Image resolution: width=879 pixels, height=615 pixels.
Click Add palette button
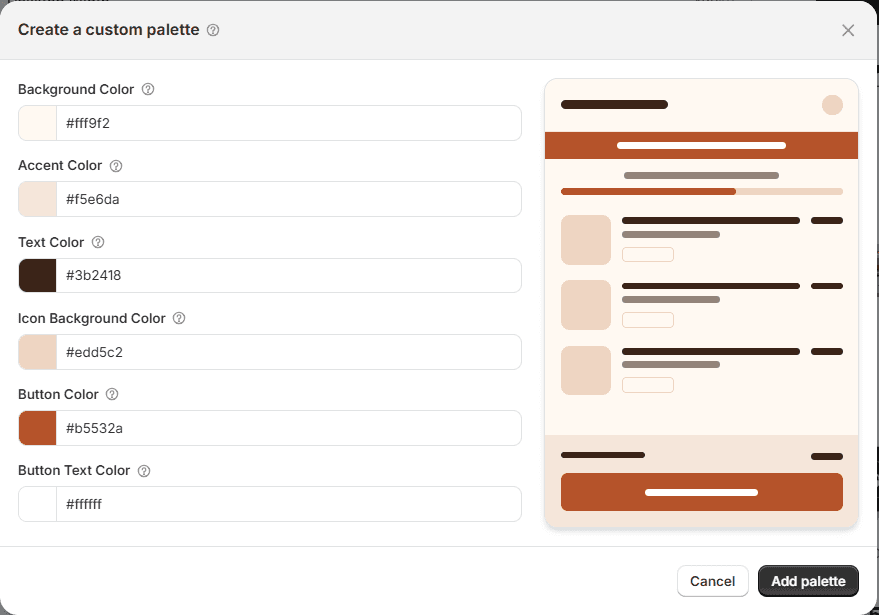click(808, 581)
